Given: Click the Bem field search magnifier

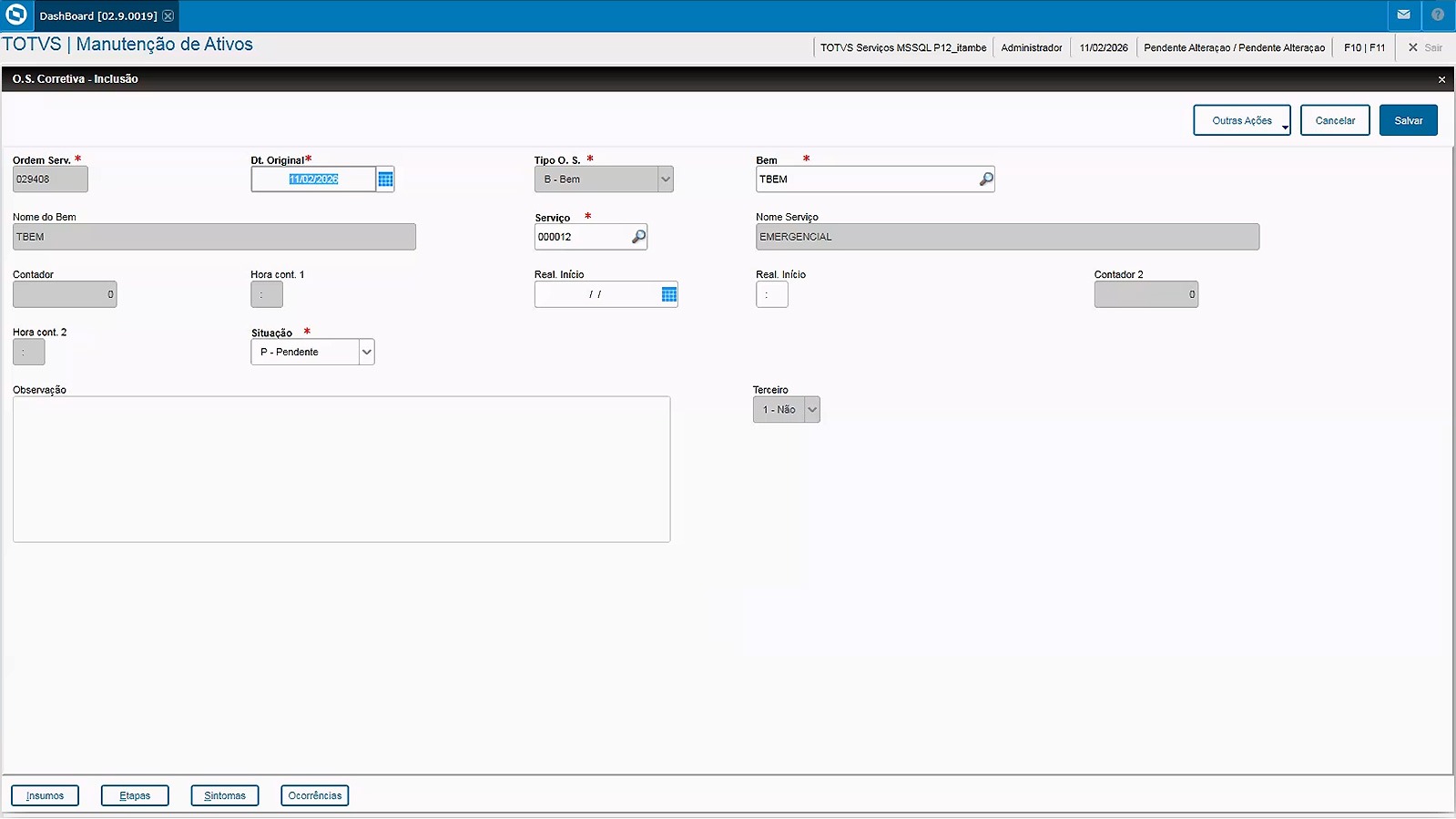Looking at the screenshot, I should pyautogui.click(x=985, y=179).
